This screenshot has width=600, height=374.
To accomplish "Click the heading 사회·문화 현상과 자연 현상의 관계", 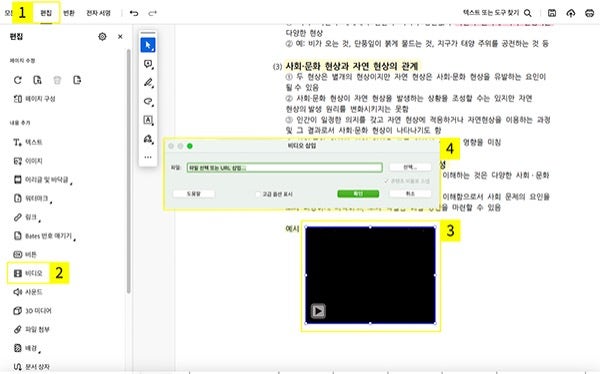I will click(352, 66).
